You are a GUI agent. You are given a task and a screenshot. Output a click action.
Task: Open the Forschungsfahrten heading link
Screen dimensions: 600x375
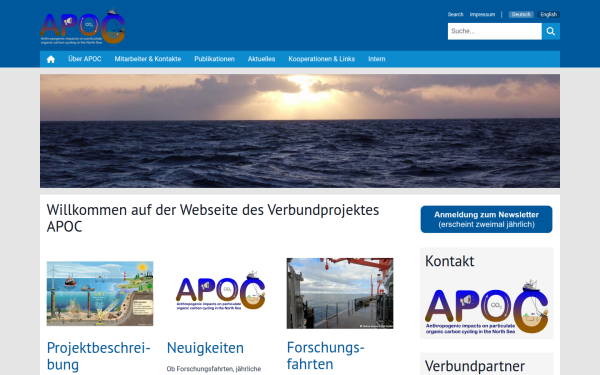coord(325,356)
